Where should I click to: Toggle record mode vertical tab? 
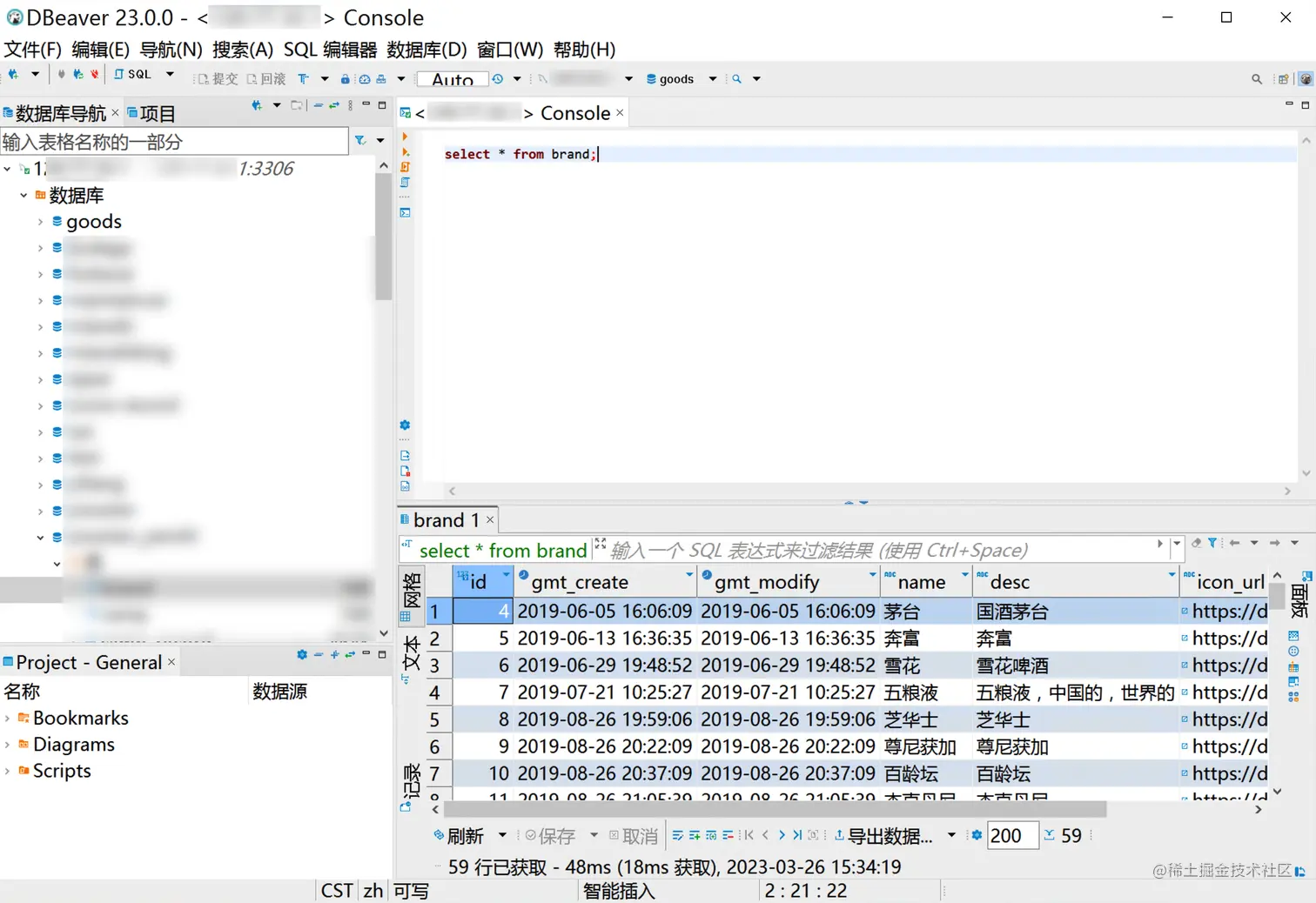pos(412,787)
